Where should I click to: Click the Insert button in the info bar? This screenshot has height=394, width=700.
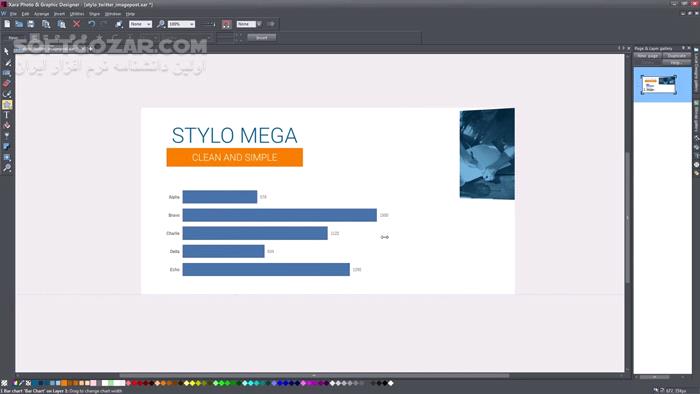tap(262, 37)
